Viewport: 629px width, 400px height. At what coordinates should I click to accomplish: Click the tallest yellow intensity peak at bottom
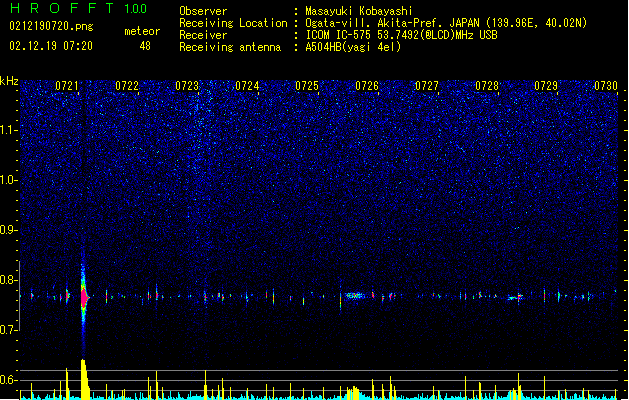tap(84, 379)
